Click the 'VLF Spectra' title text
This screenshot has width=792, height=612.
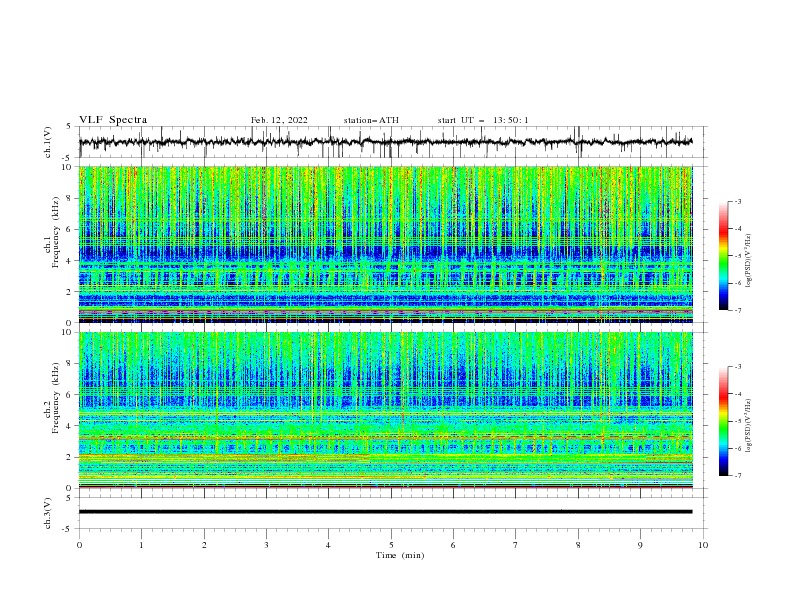point(113,120)
